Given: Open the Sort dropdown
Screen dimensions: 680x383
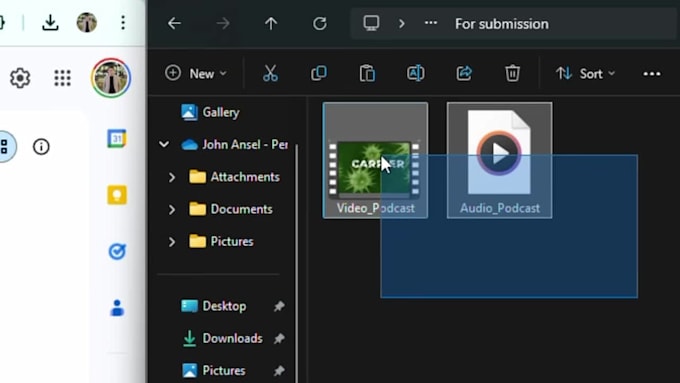Looking at the screenshot, I should pos(585,74).
